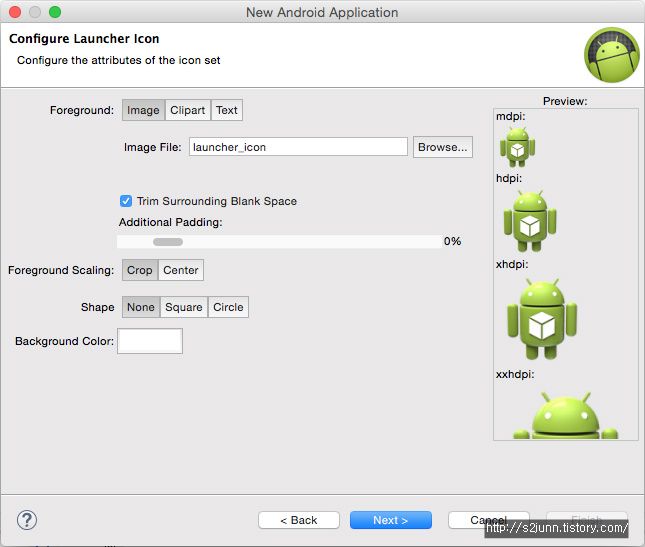Click the help question mark icon

click(27, 520)
